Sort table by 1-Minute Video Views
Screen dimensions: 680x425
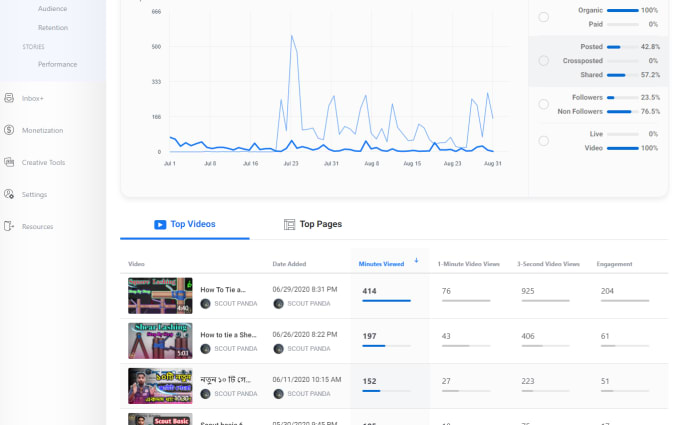click(x=468, y=264)
